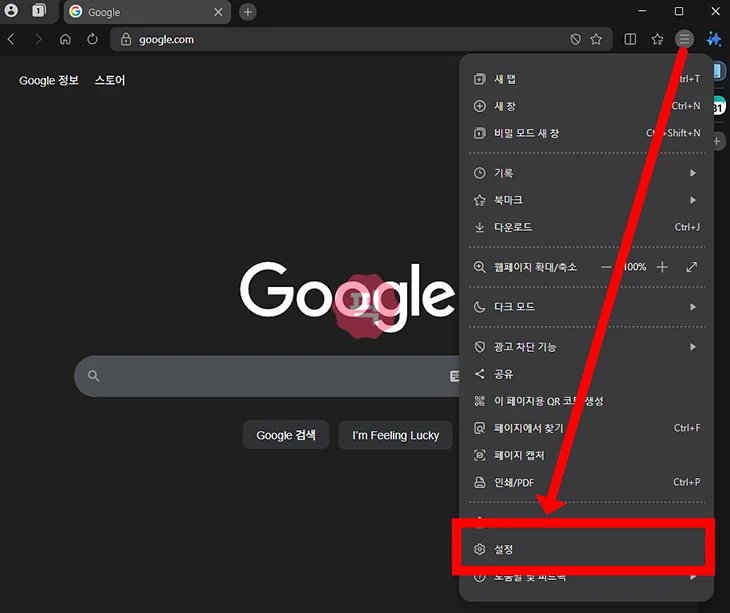Click the 100% zoom level value
Viewport: 730px width, 613px height.
point(635,267)
